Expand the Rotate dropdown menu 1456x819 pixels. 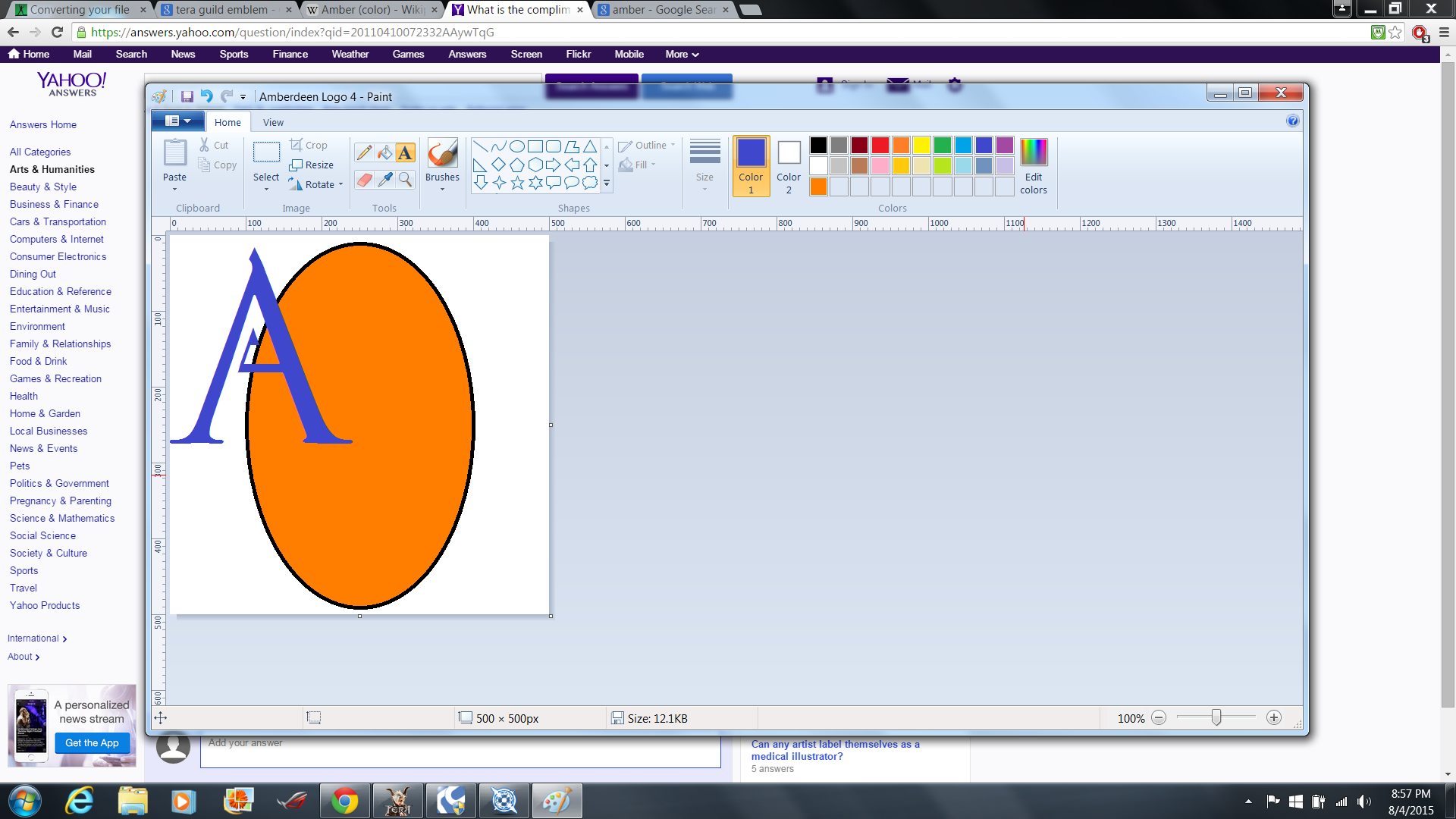coord(340,184)
